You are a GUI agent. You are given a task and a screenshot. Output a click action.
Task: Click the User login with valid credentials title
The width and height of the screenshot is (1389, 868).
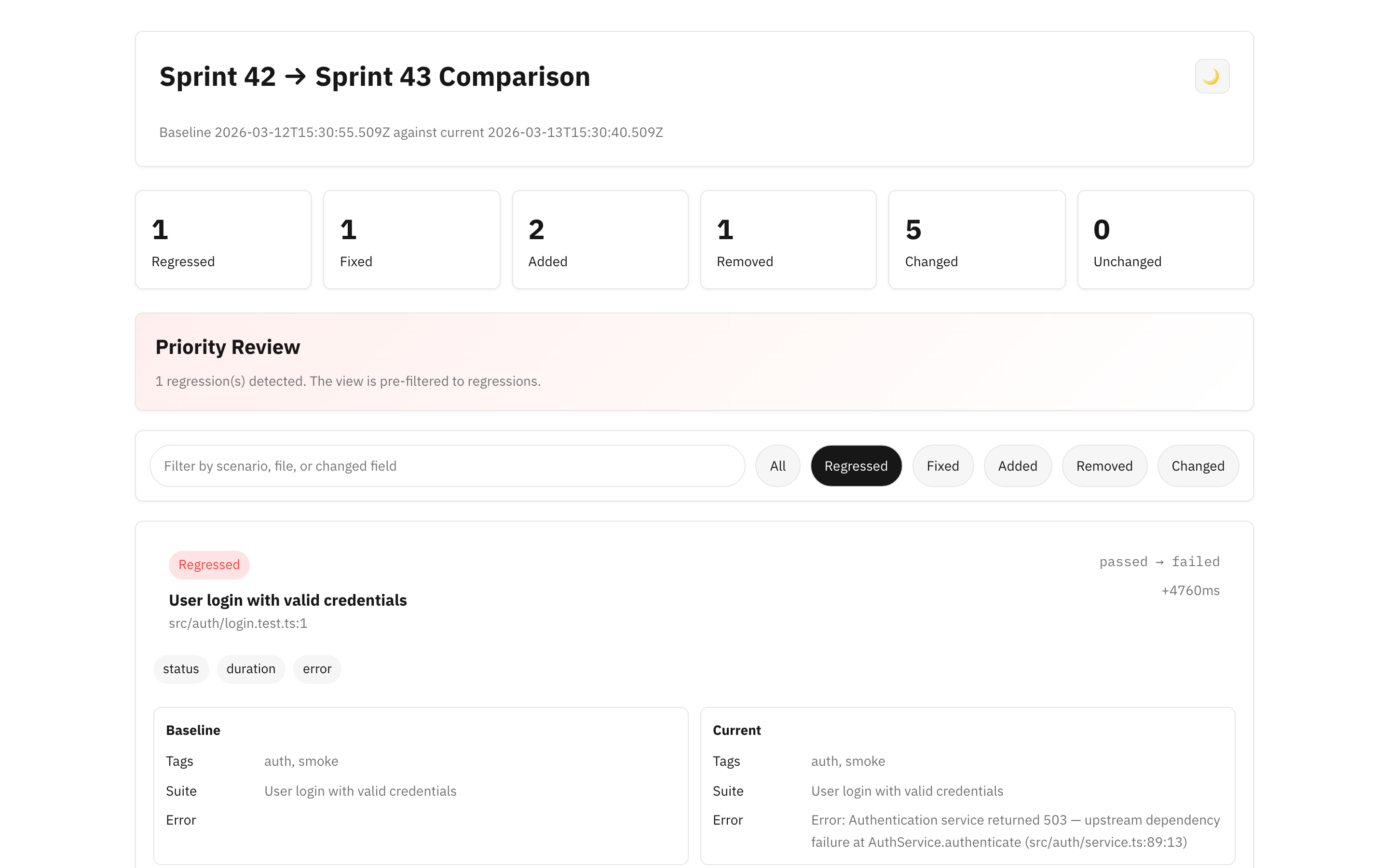tap(287, 600)
